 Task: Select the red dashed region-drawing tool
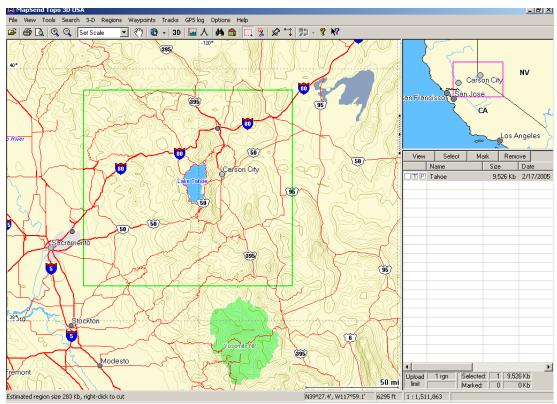(x=248, y=32)
